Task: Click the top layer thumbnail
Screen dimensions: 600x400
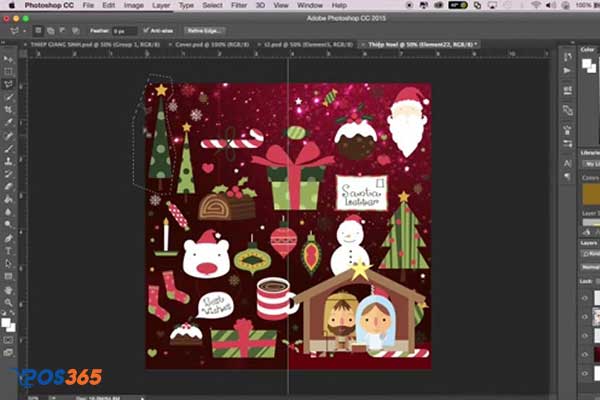Action: coord(597,298)
